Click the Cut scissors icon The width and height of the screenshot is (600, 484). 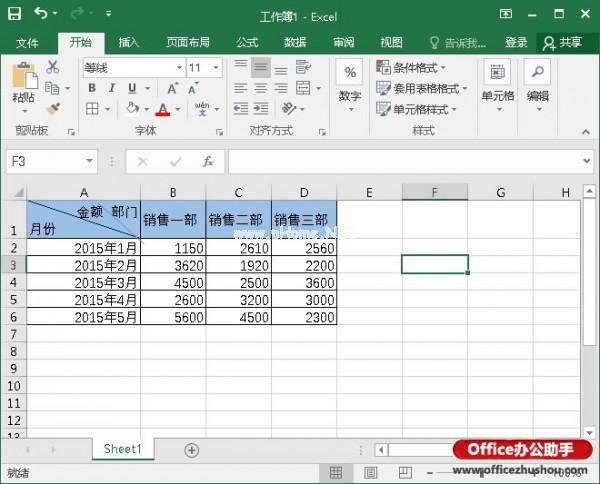point(53,68)
